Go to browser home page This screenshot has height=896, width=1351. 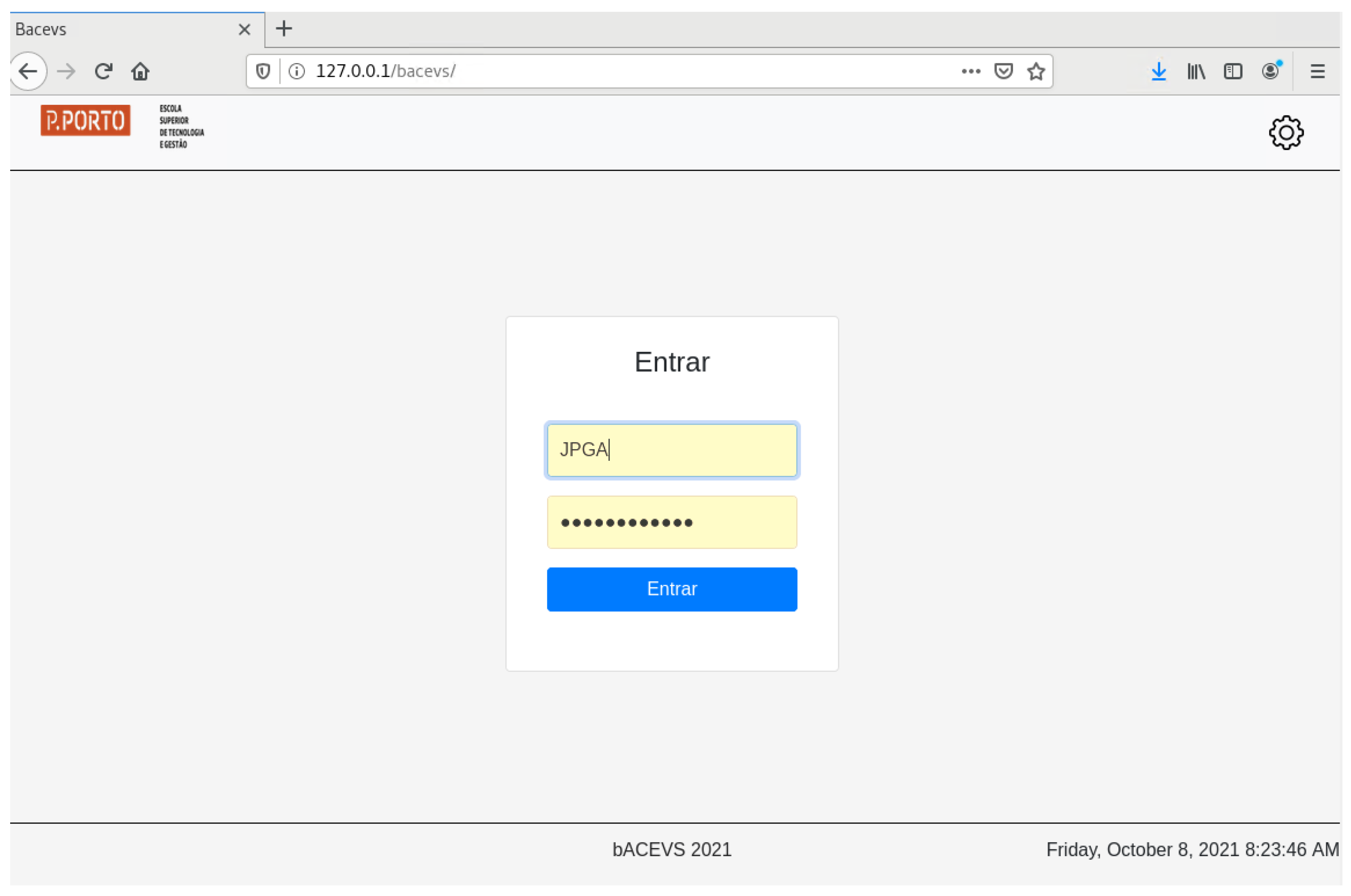(140, 72)
